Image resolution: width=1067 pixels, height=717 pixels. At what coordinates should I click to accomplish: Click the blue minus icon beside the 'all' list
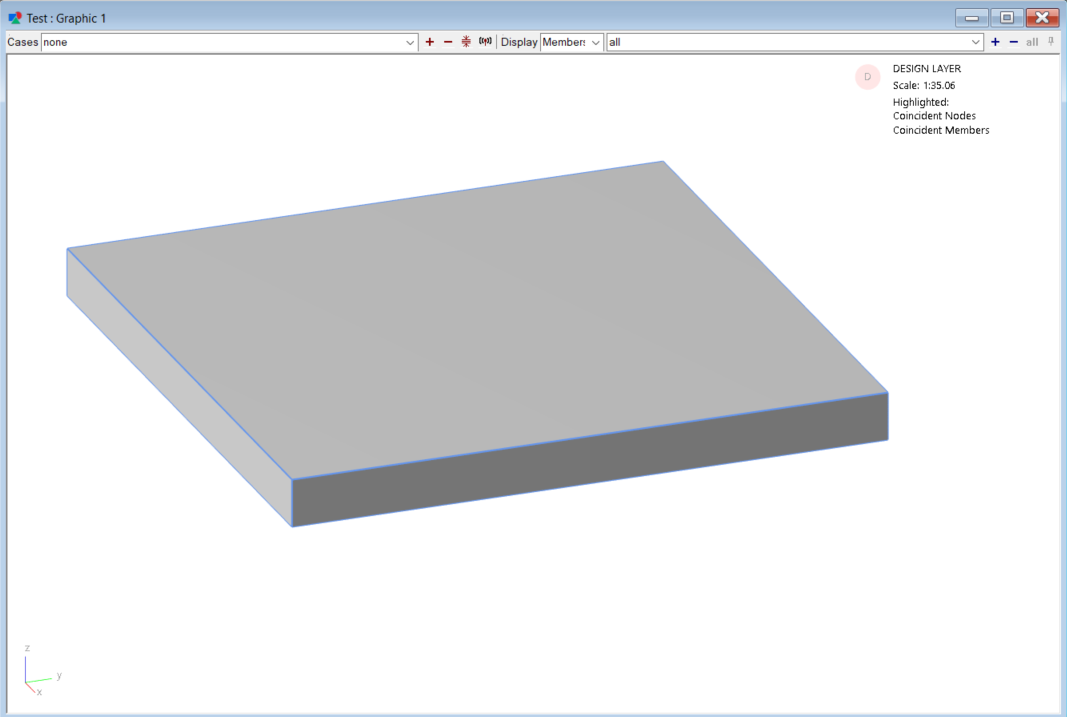pyautogui.click(x=1013, y=42)
